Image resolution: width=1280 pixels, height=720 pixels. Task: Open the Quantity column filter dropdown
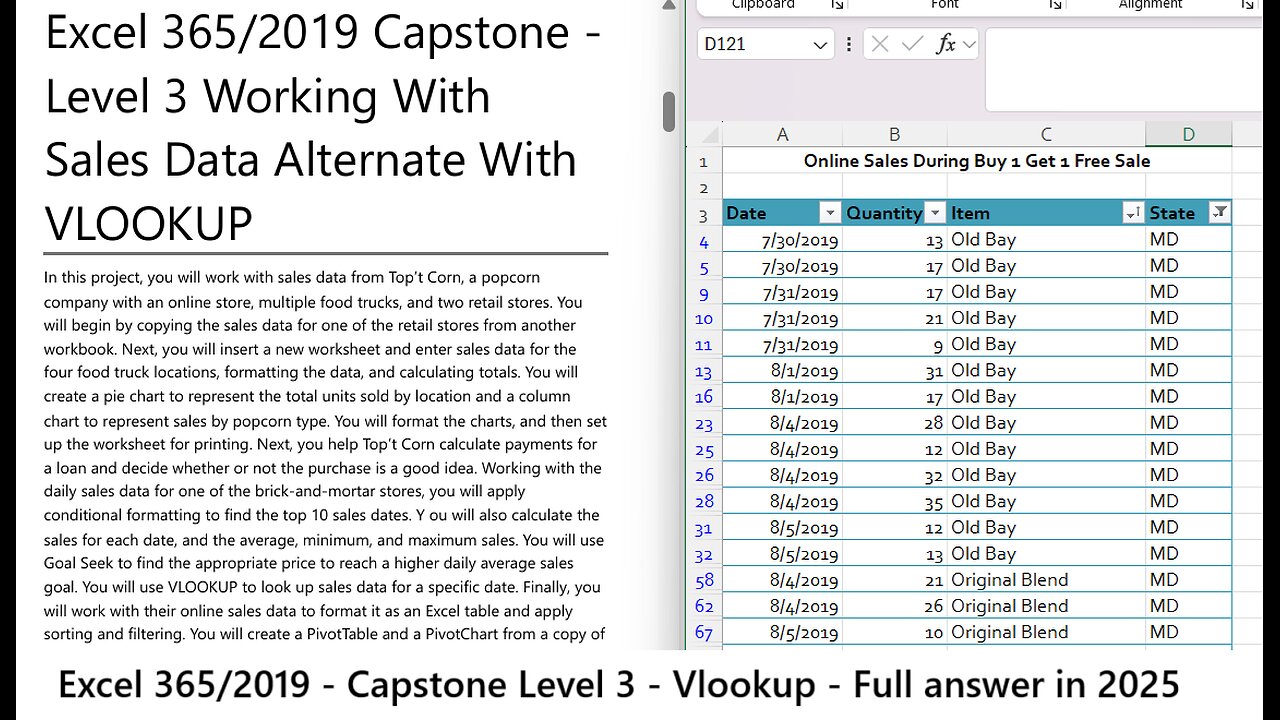[x=935, y=213]
